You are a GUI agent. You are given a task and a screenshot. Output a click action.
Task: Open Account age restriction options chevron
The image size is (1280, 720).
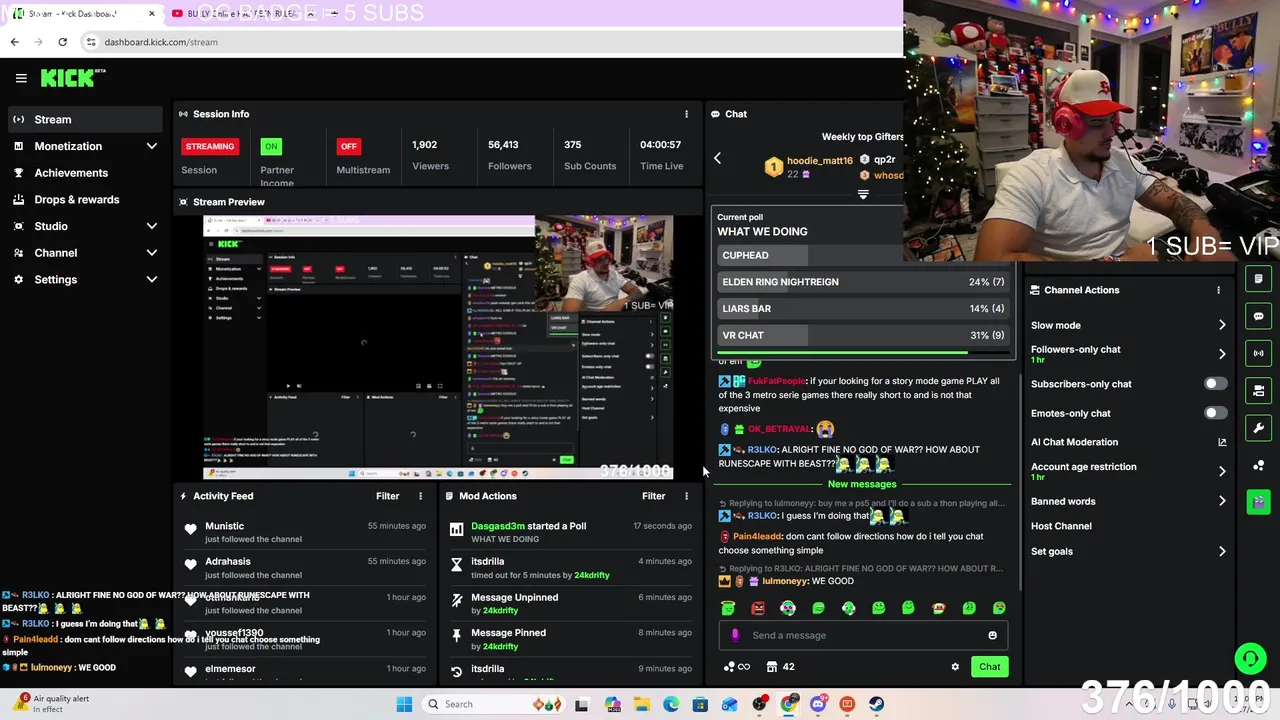1222,471
